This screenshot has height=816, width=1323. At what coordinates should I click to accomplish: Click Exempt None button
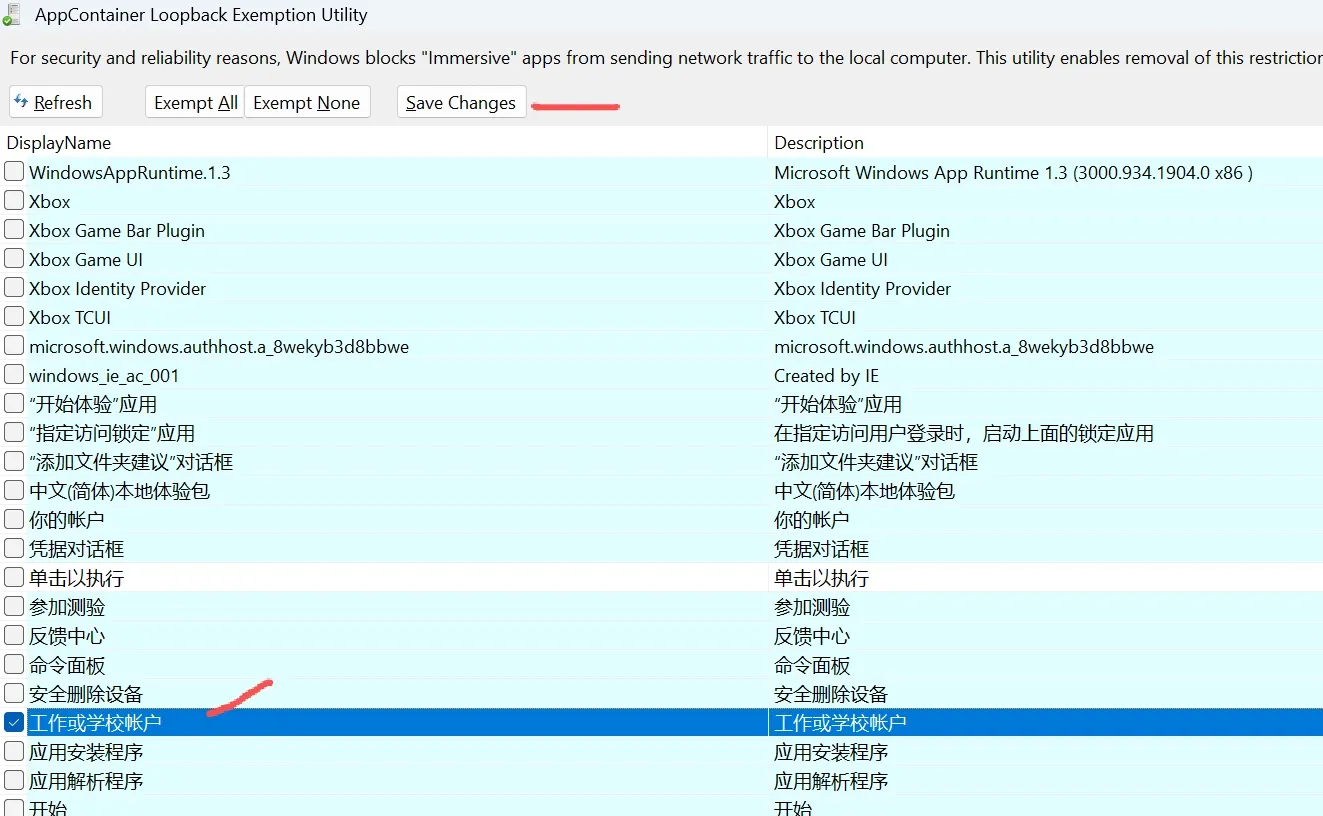(x=306, y=102)
